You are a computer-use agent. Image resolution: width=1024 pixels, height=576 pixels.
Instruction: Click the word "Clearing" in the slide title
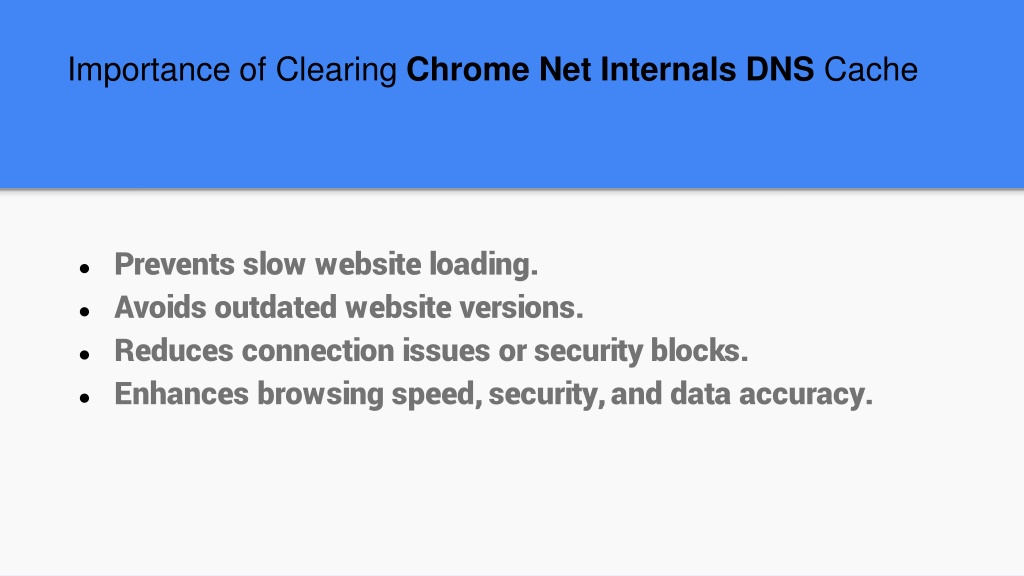coord(336,71)
